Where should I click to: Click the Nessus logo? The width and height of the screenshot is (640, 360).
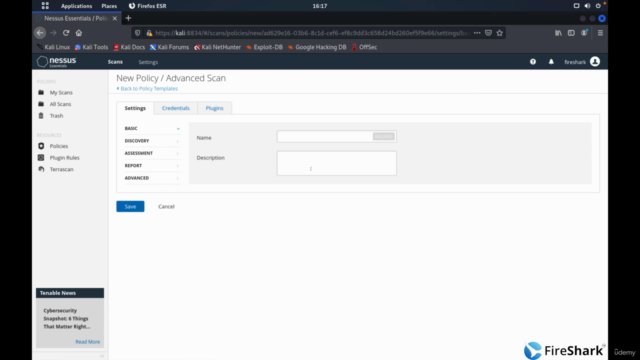point(56,62)
